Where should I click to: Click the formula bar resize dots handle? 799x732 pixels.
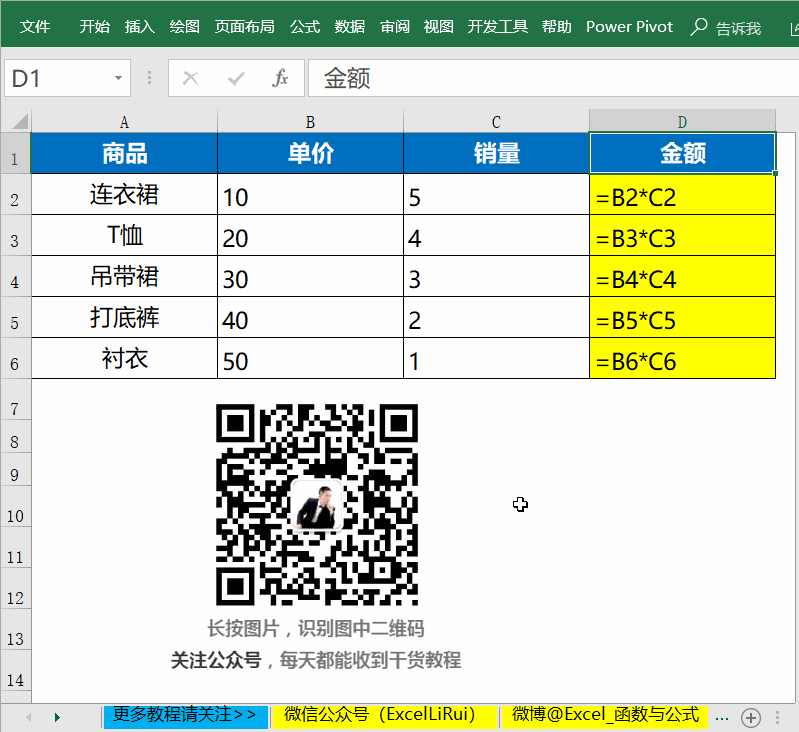(x=149, y=78)
